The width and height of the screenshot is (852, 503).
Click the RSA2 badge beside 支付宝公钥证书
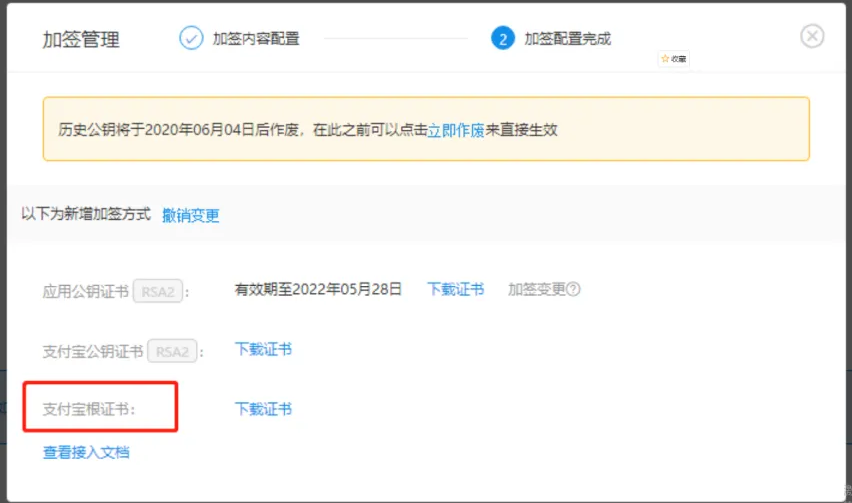172,351
